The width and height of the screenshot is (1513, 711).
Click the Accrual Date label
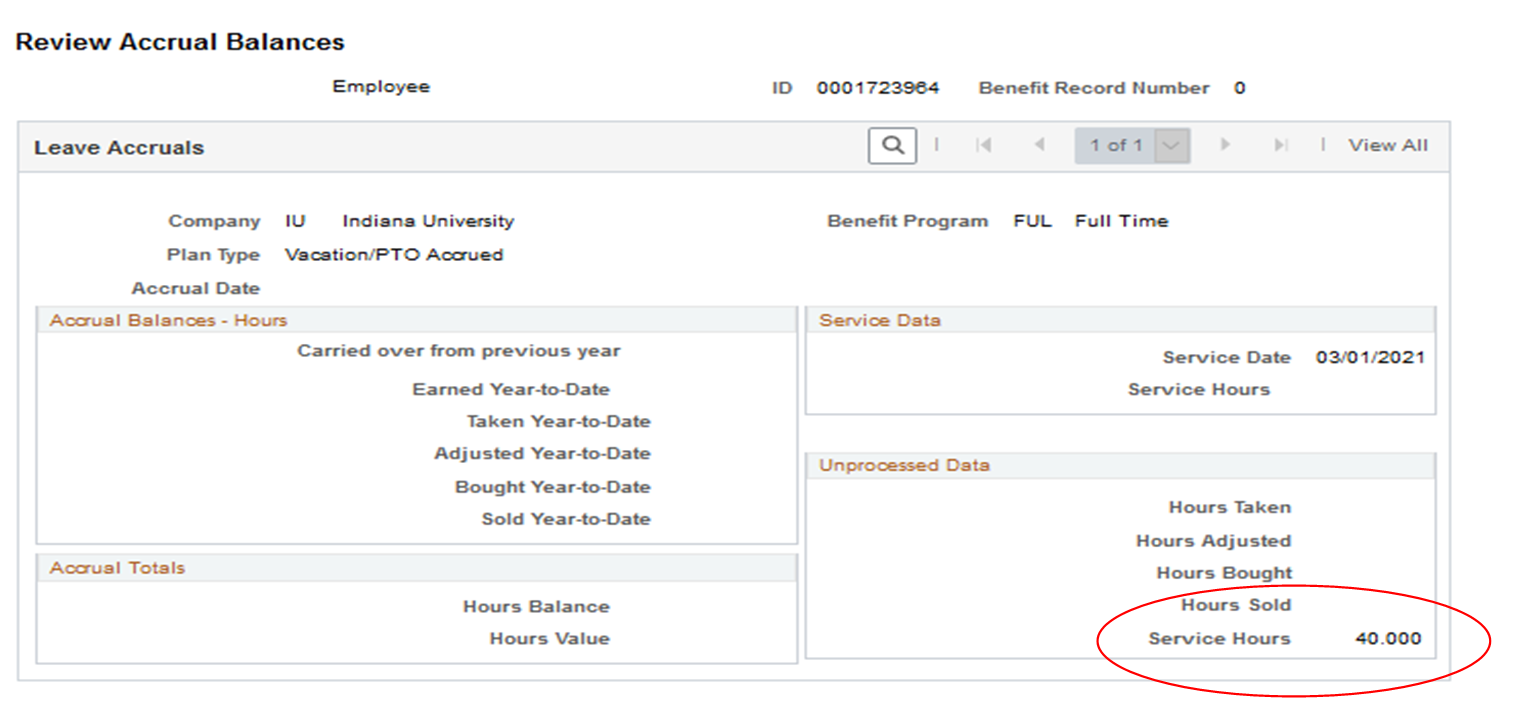pyautogui.click(x=196, y=289)
